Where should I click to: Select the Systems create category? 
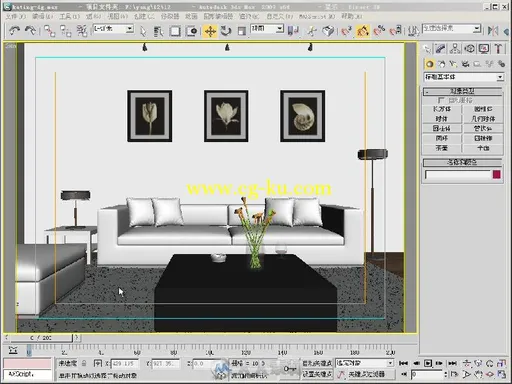(501, 64)
